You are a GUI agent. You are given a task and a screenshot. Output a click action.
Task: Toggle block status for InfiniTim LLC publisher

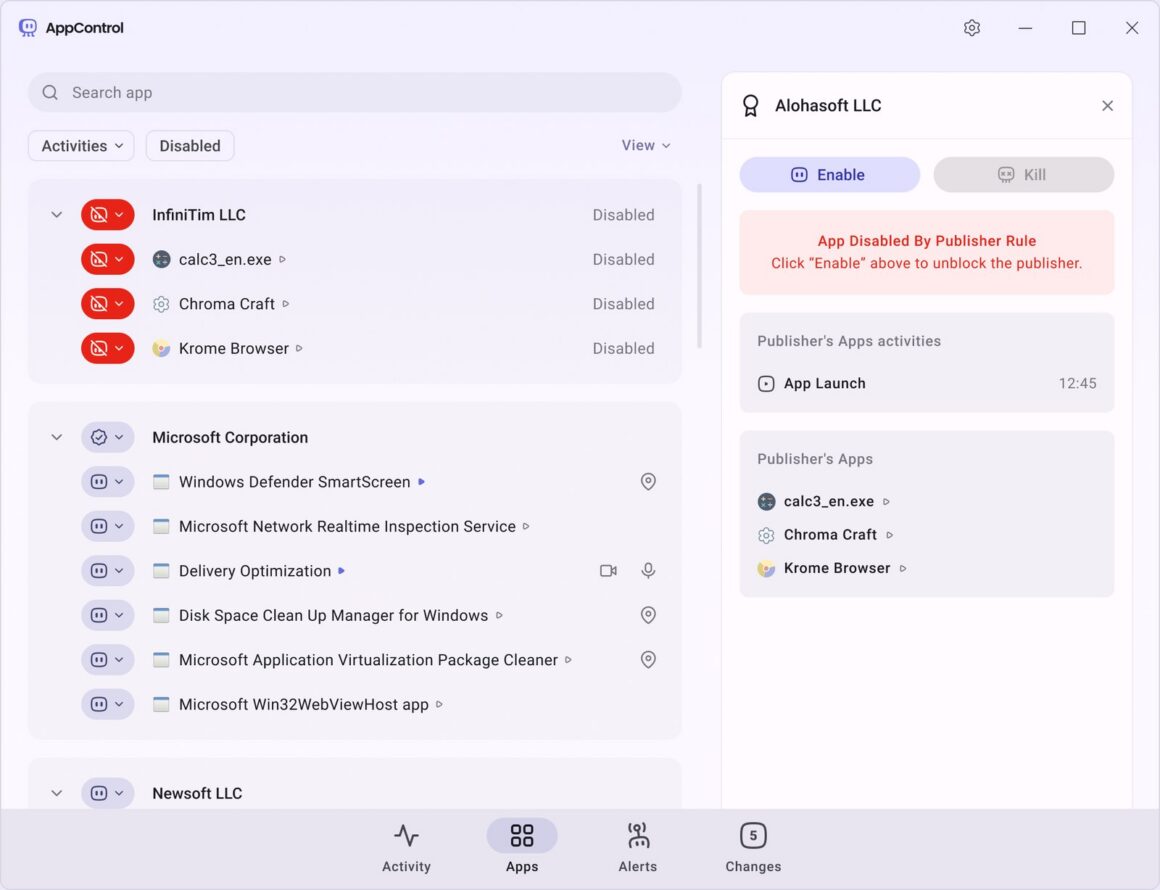click(x=107, y=215)
